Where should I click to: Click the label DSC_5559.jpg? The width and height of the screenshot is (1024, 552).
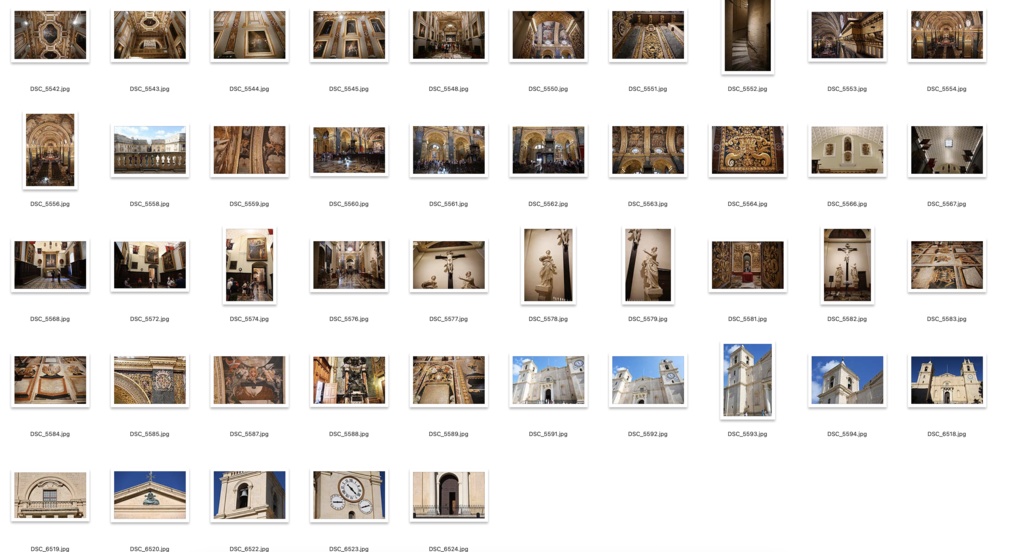tap(249, 204)
